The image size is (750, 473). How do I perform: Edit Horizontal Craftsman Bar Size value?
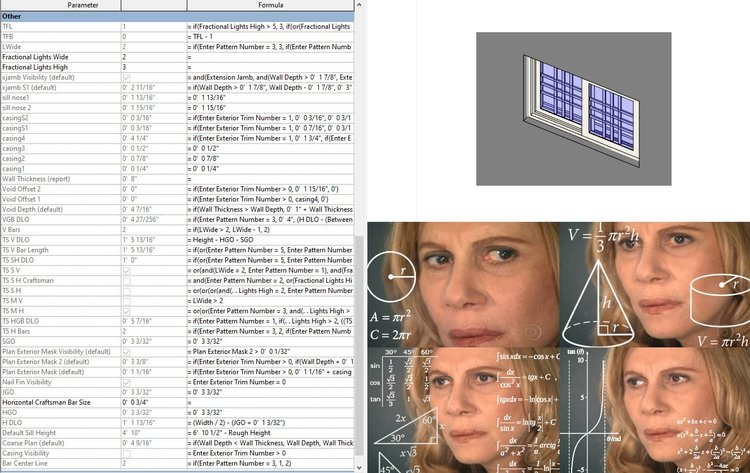pos(151,401)
